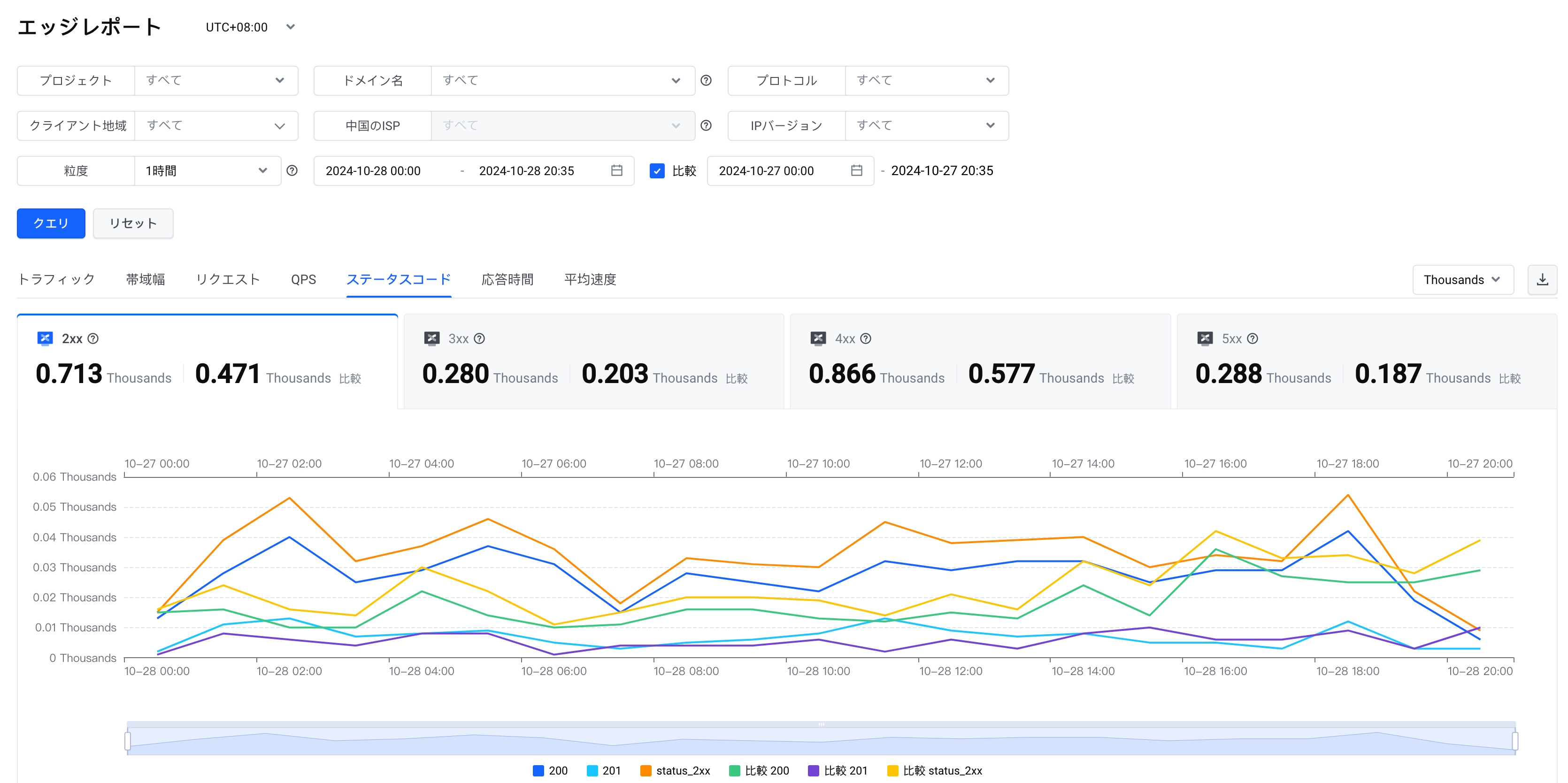Select the ステータスコード tab

[x=399, y=279]
